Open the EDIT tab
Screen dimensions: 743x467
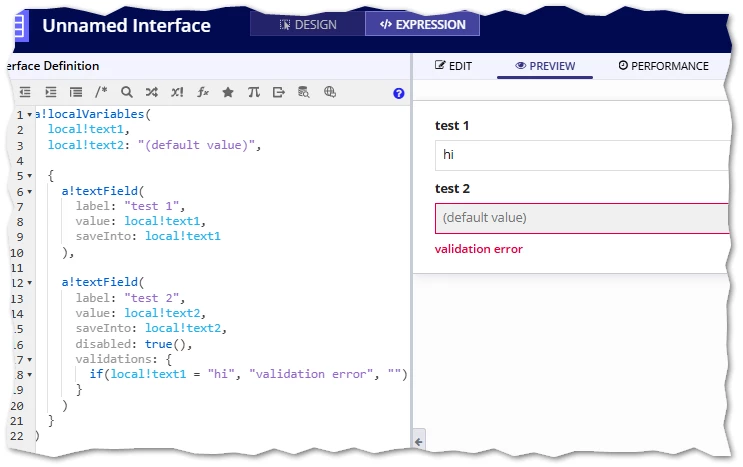click(453, 66)
